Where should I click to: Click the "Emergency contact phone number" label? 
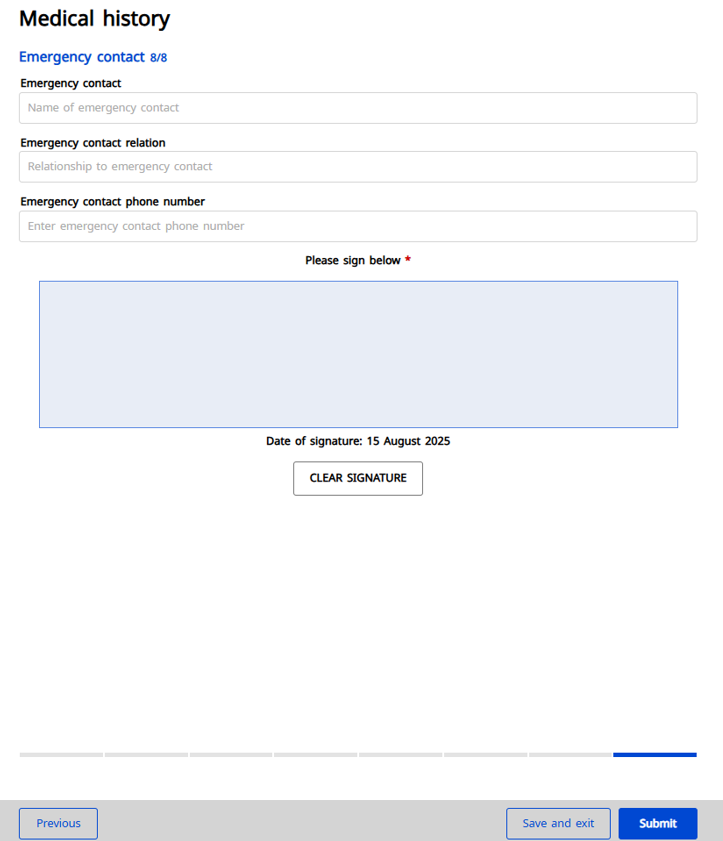[x=112, y=202]
